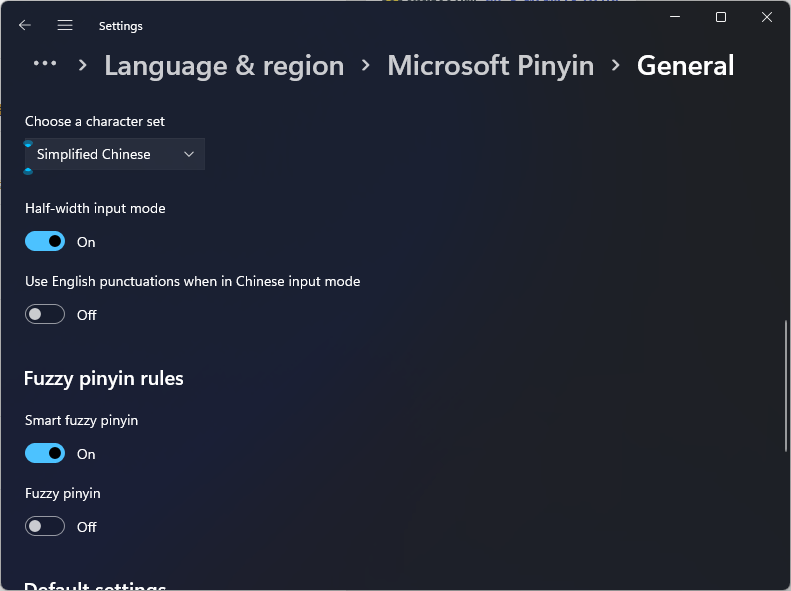Open the hamburger navigation menu
791x591 pixels.
65,25
